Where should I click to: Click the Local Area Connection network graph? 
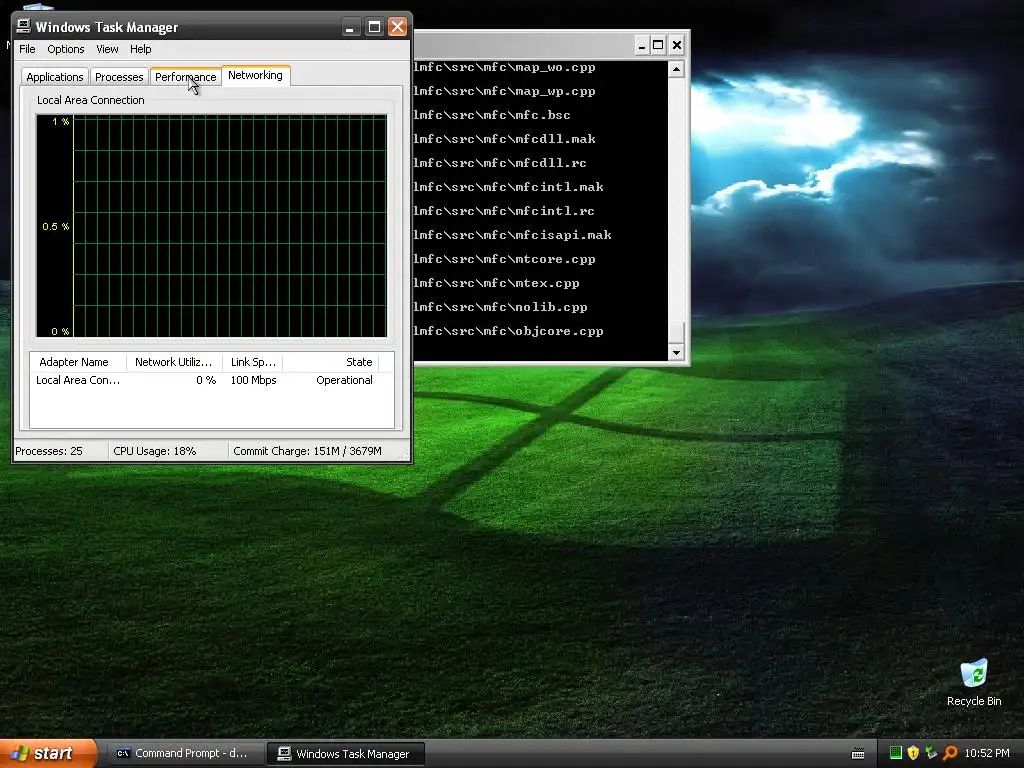(212, 226)
